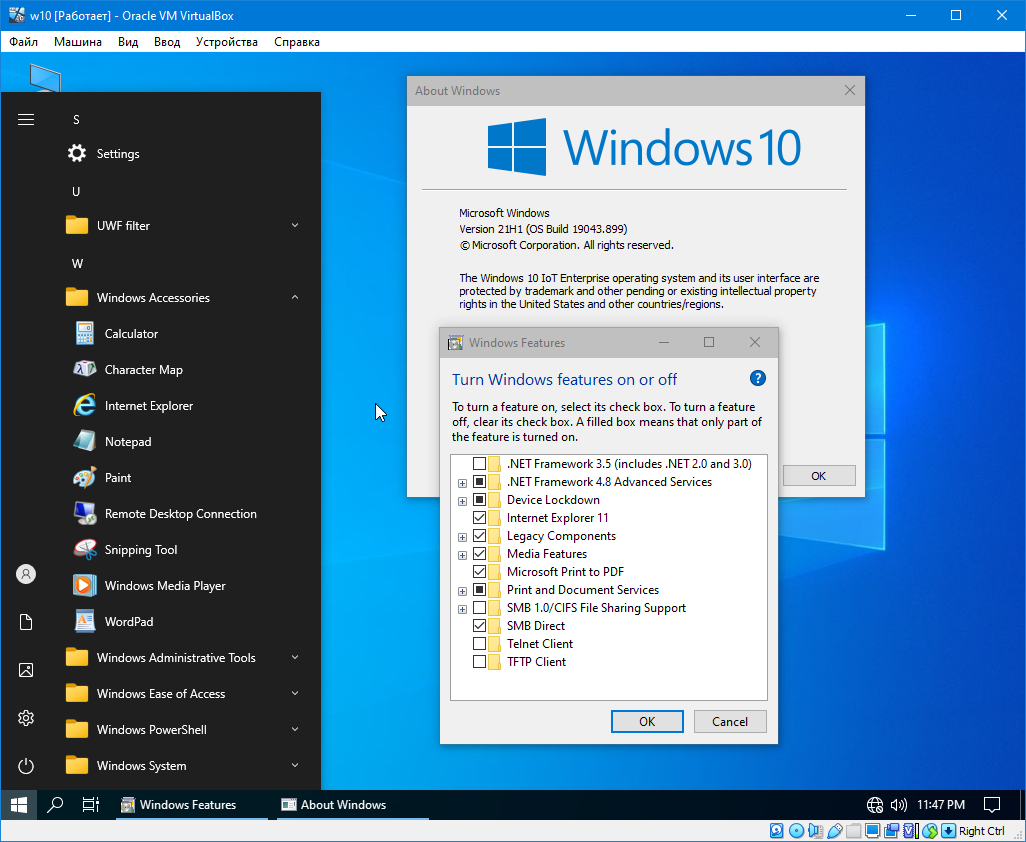This screenshot has height=842, width=1026.
Task: Uncheck Microsoft Print to PDF
Action: click(480, 572)
